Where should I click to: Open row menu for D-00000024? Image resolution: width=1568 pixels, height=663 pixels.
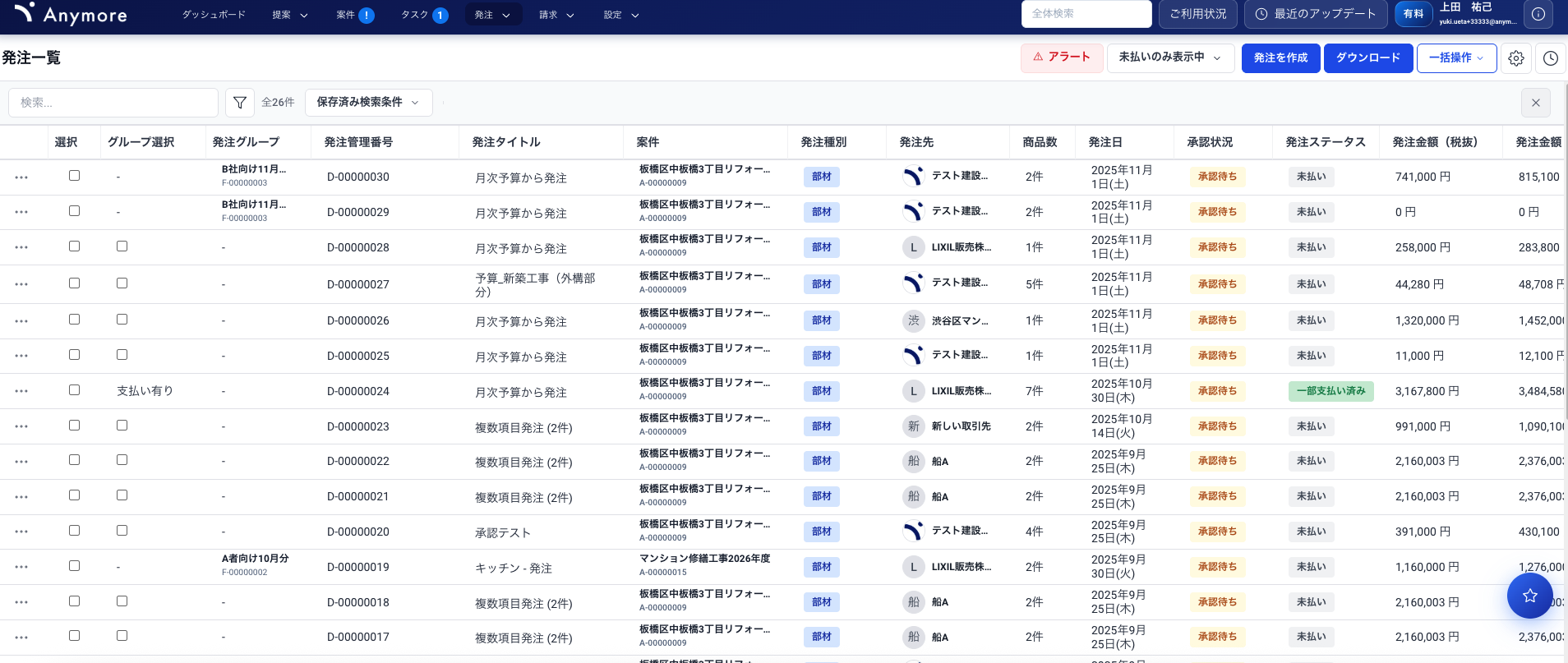21,391
